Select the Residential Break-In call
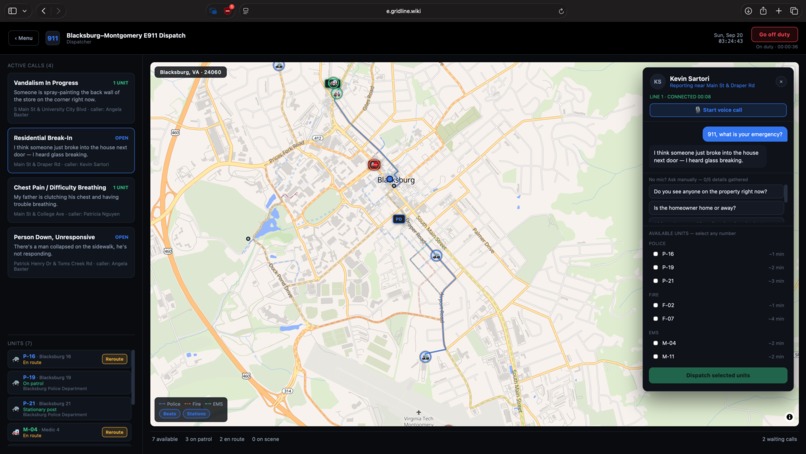Image resolution: width=806 pixels, height=454 pixels. (x=71, y=151)
